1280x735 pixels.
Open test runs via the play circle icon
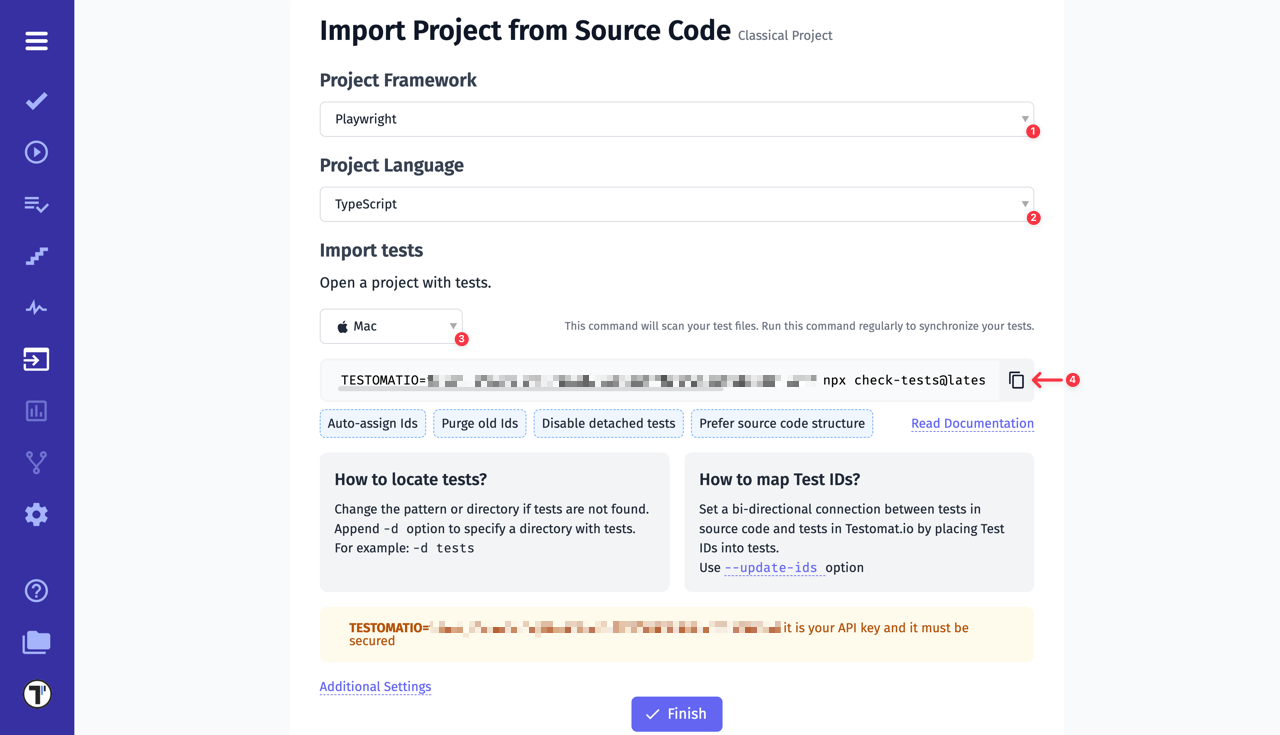click(x=36, y=151)
